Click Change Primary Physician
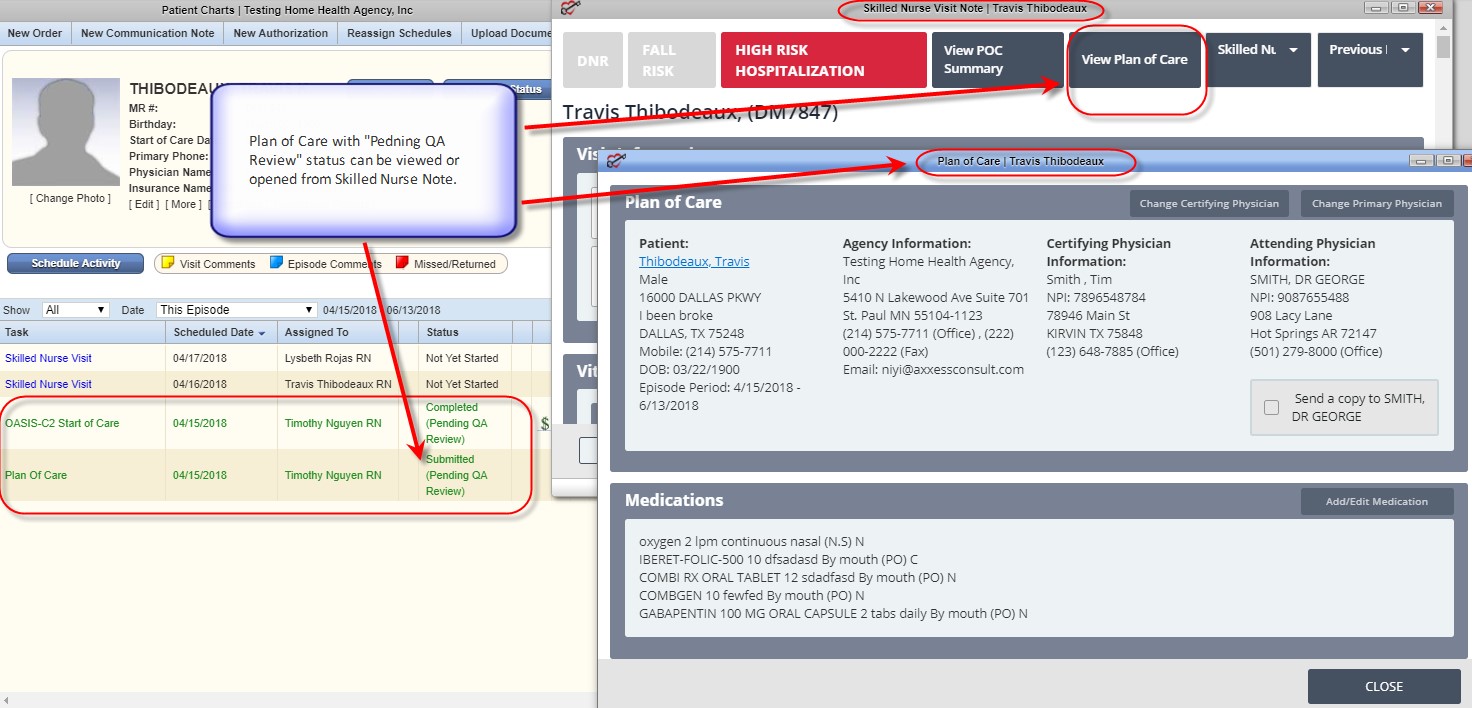Viewport: 1472px width, 708px height. point(1377,204)
